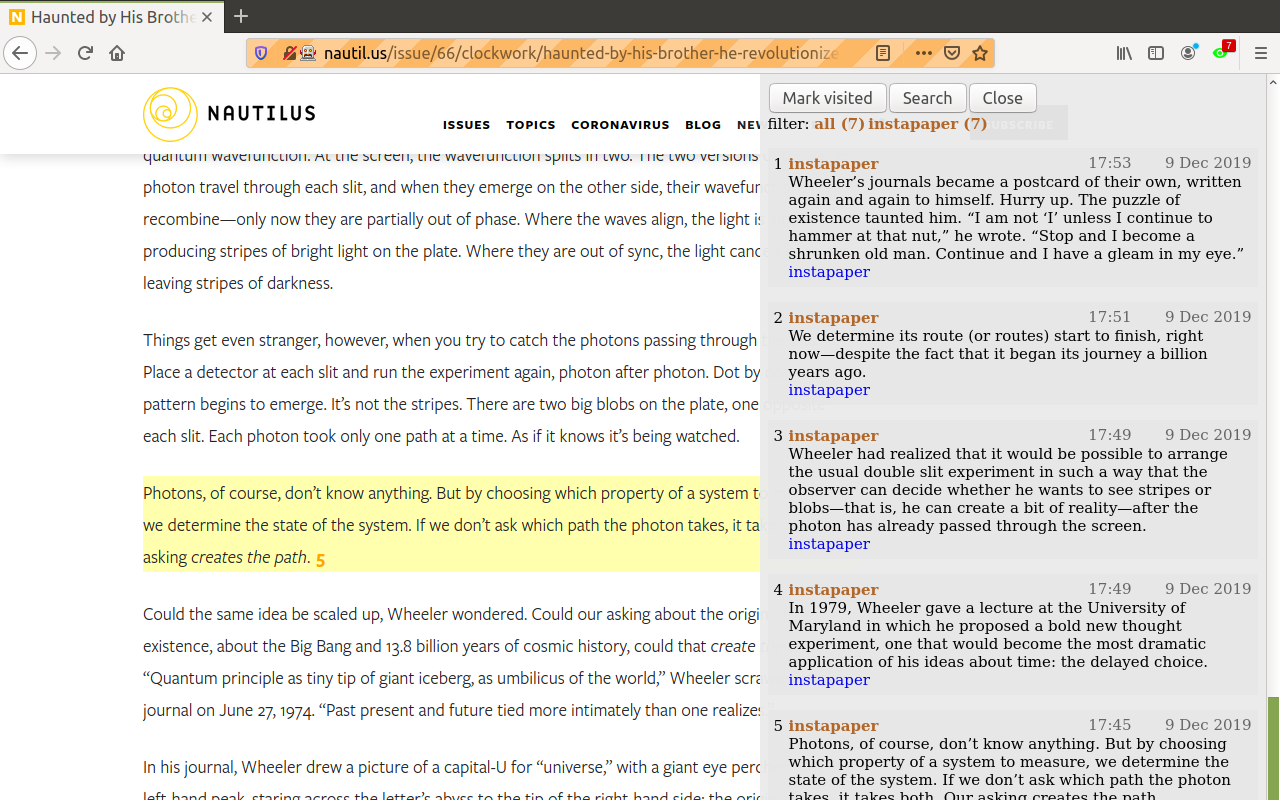Screen dimensions: 1280x800
Task: Open a new tab
Action: point(240,16)
